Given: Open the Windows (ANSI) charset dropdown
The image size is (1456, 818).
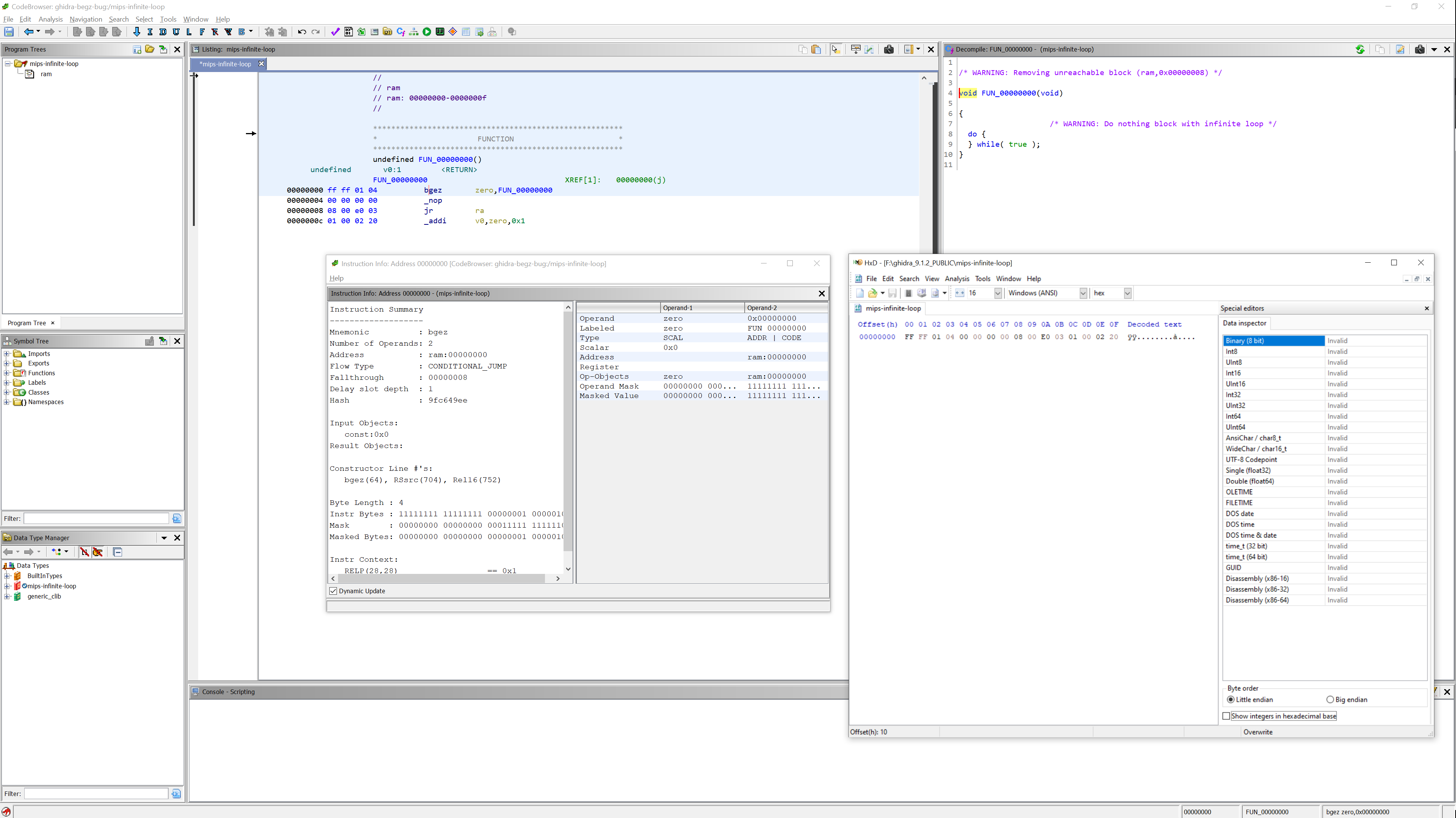Looking at the screenshot, I should 1083,293.
